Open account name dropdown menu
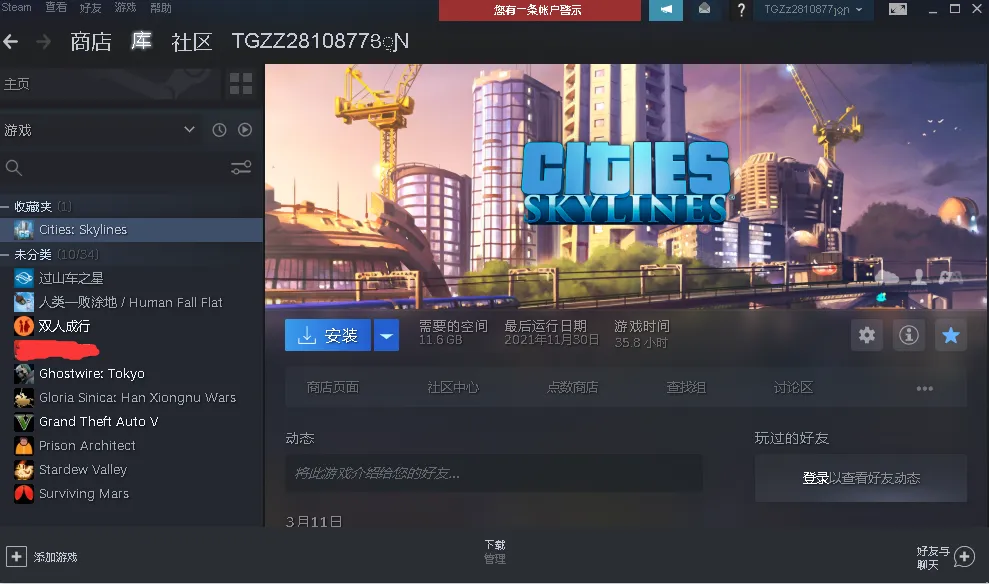 [813, 10]
